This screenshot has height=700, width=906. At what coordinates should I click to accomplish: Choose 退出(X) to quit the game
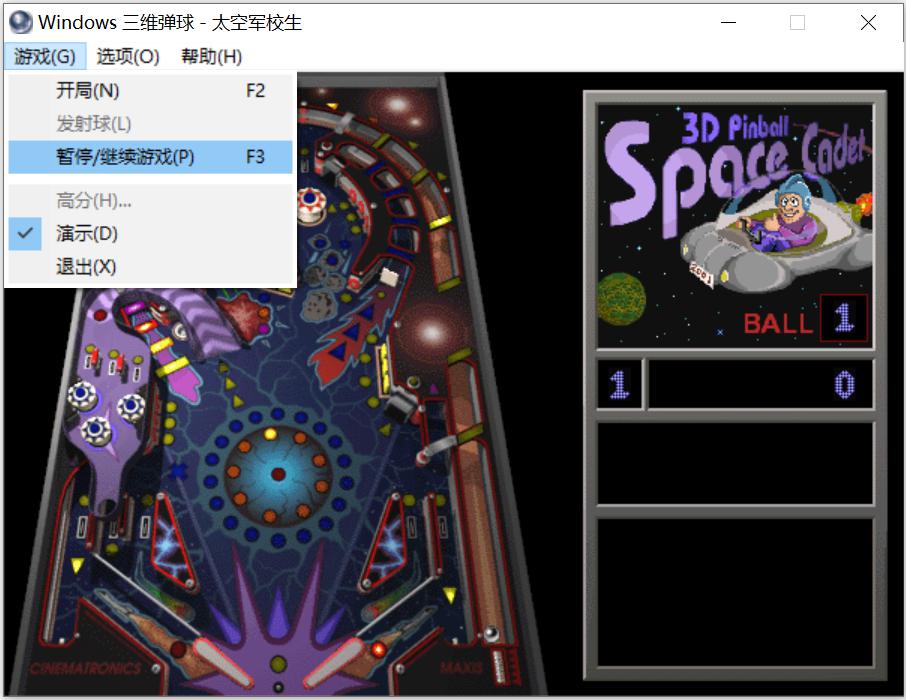click(150, 266)
